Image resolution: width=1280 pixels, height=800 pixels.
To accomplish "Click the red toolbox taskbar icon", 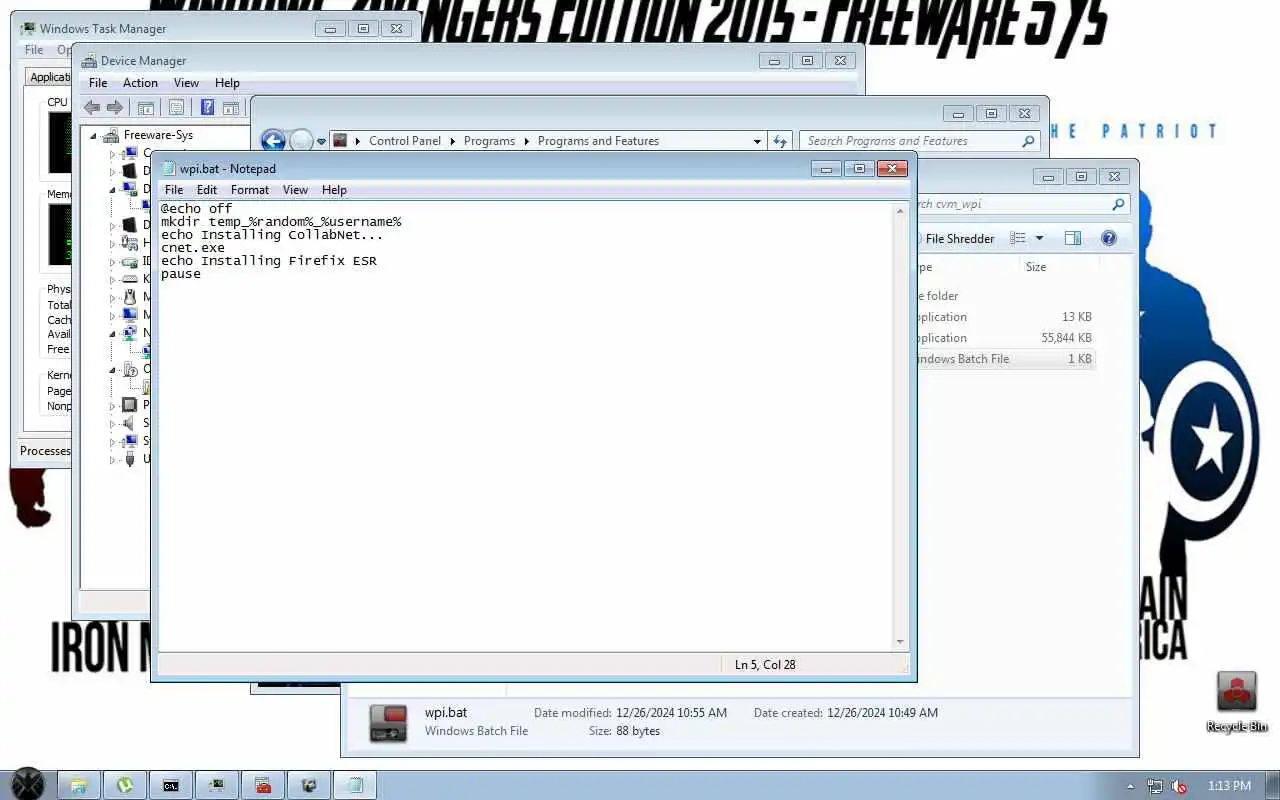I will pos(263,785).
